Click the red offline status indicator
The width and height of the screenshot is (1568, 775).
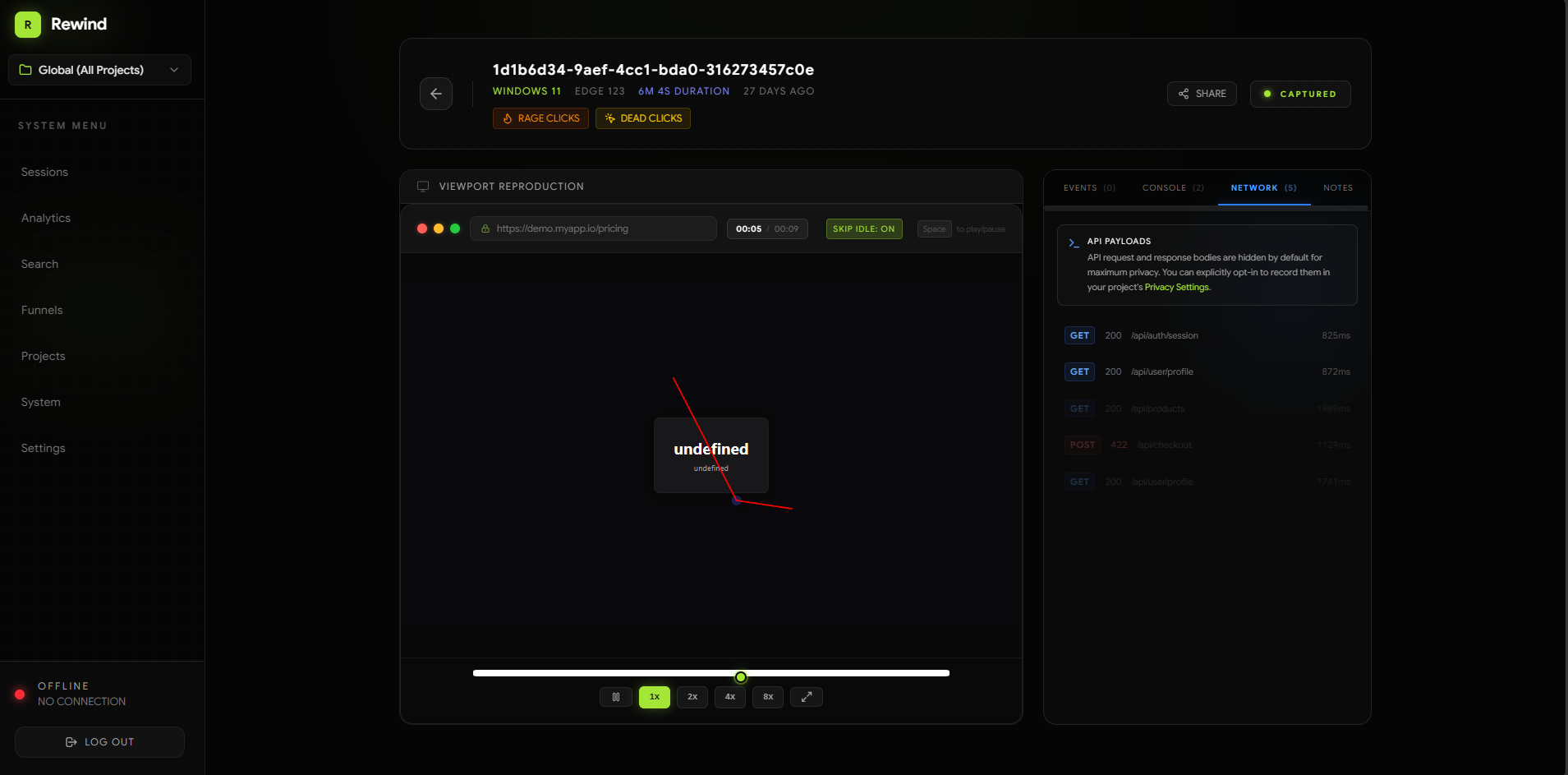coord(20,694)
